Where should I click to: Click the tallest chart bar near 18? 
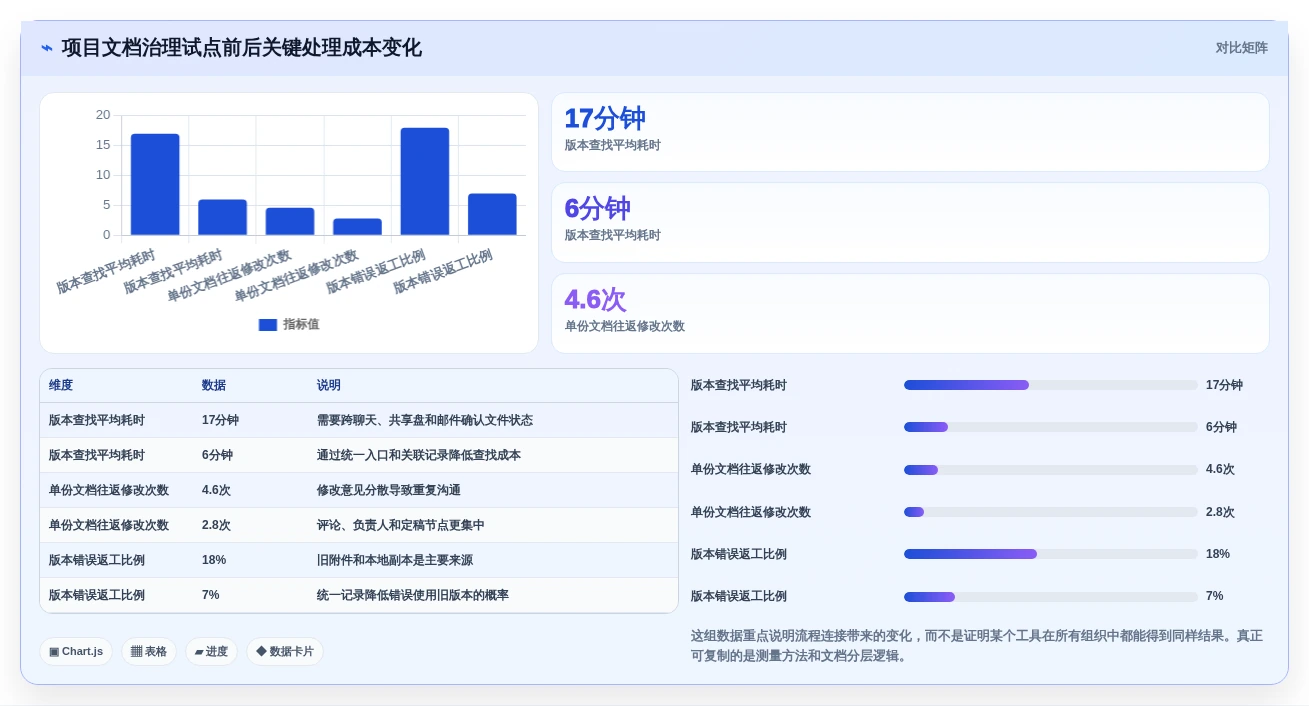[425, 181]
